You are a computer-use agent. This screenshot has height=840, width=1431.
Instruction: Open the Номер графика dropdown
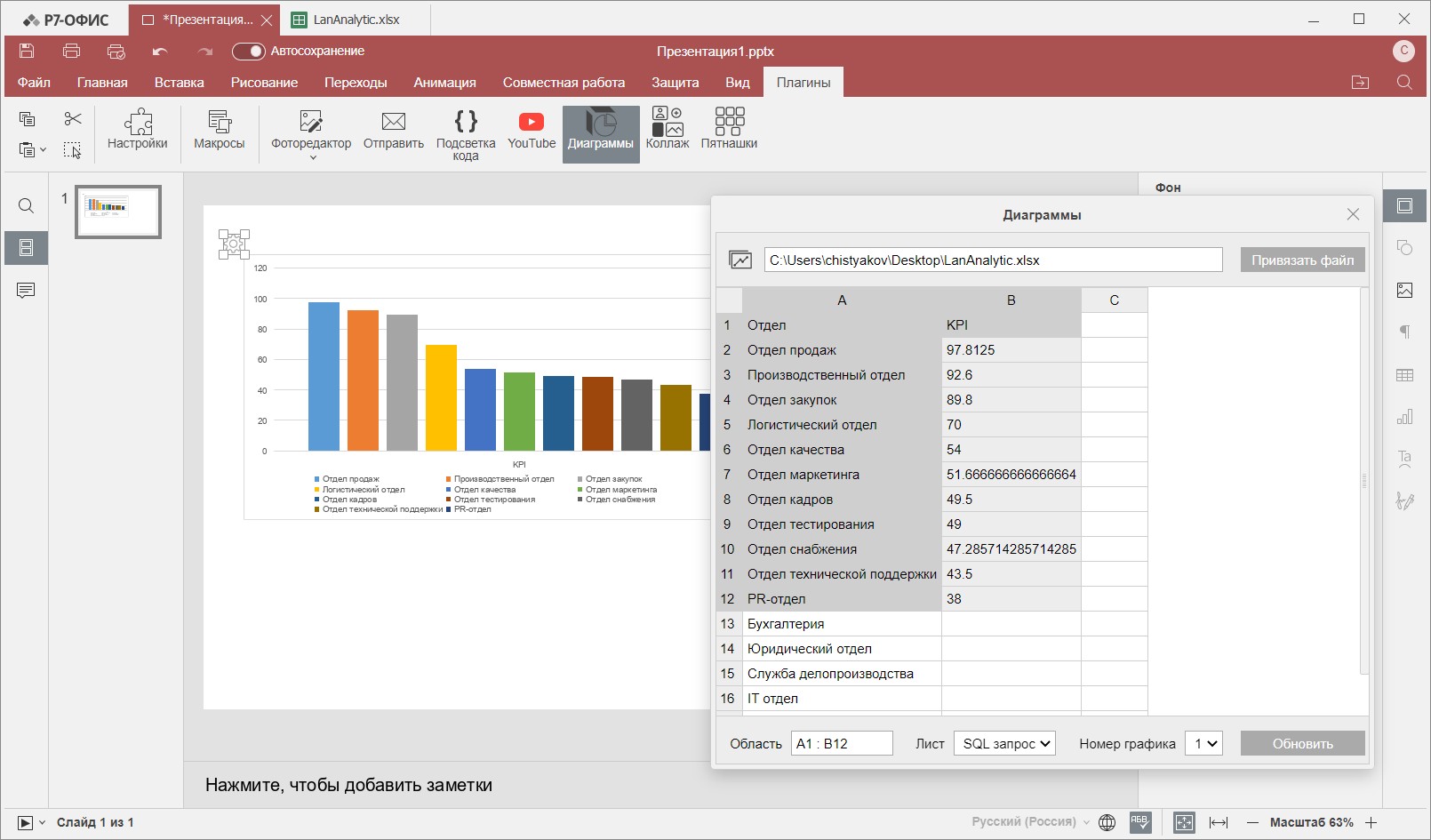pos(1203,743)
